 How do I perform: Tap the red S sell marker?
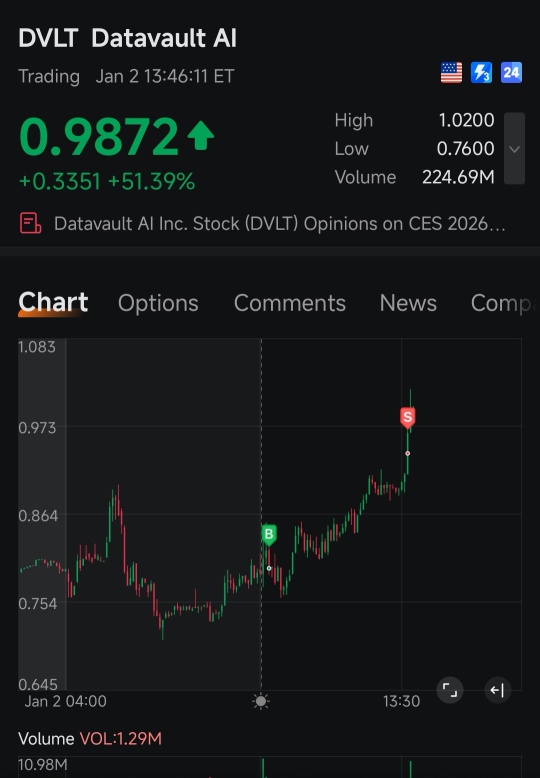click(407, 418)
